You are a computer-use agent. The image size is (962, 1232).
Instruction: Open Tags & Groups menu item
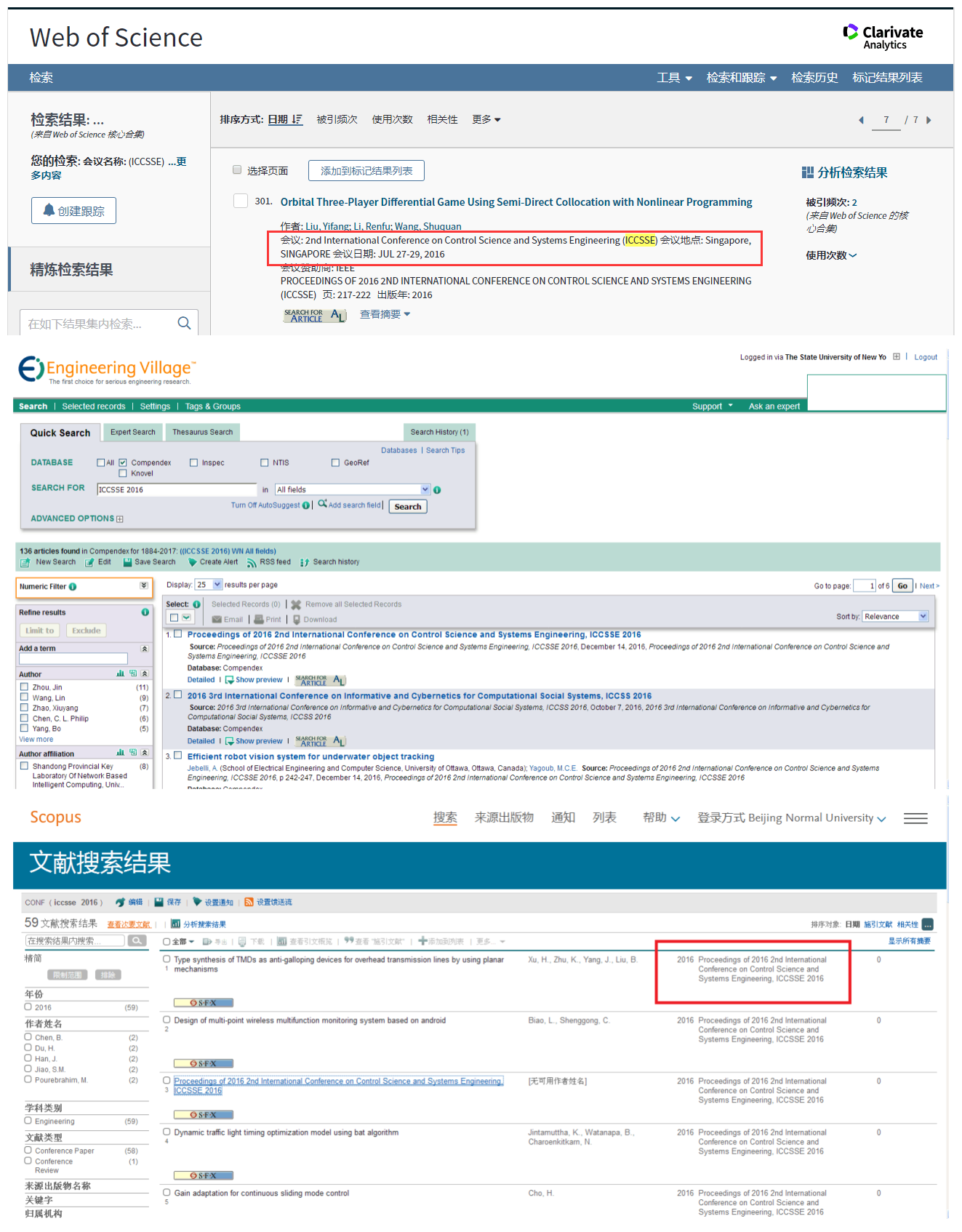pyautogui.click(x=212, y=407)
